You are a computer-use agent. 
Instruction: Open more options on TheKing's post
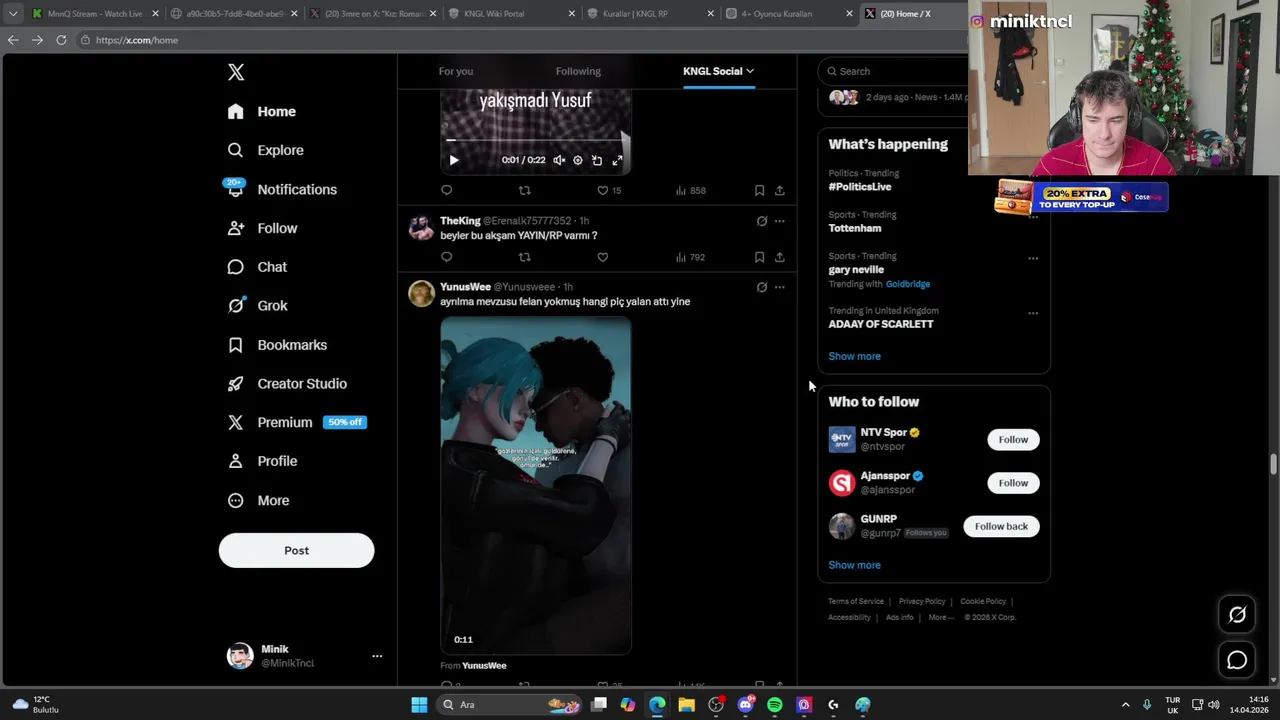point(780,221)
